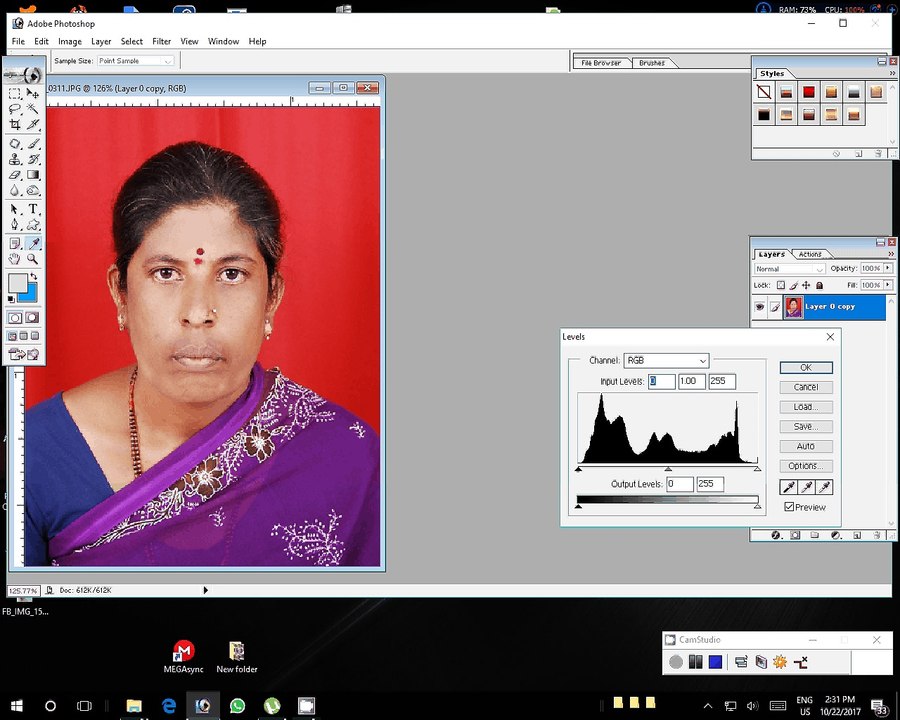Screen dimensions: 900x720
Task: Switch to Quick Mask mode
Action: click(32, 318)
